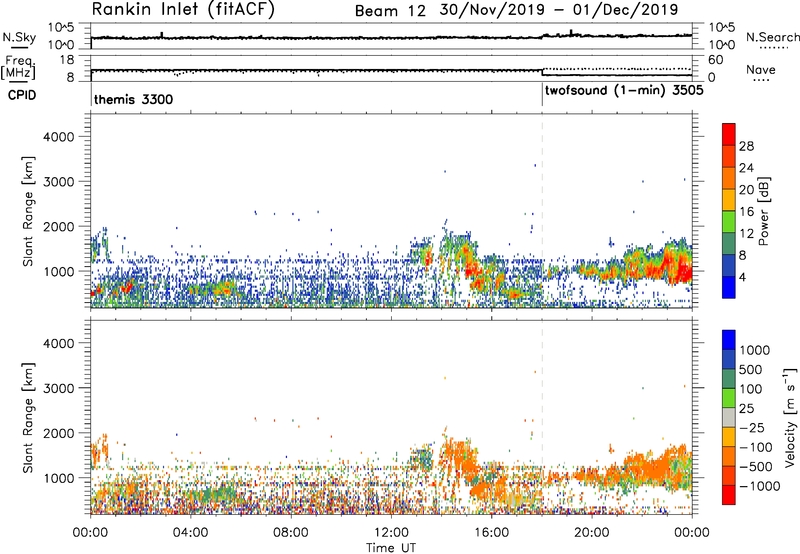Click the '60' Nave axis tick
This screenshot has height=554, width=800.
[716, 60]
